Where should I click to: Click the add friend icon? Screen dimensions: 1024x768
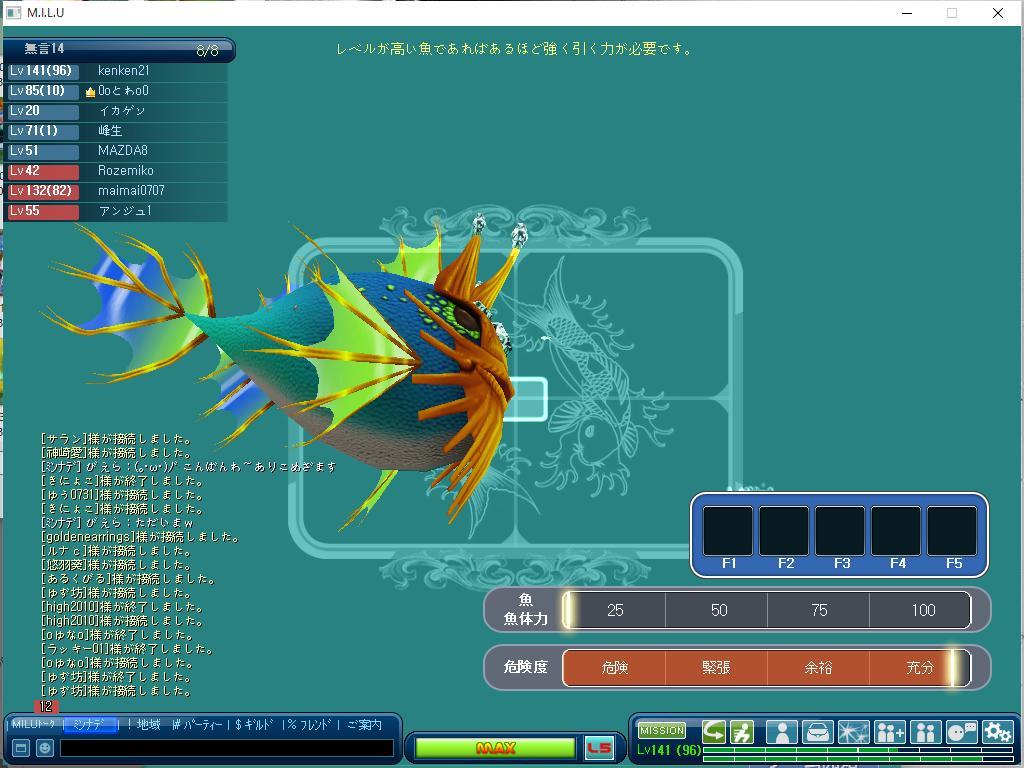pos(889,733)
